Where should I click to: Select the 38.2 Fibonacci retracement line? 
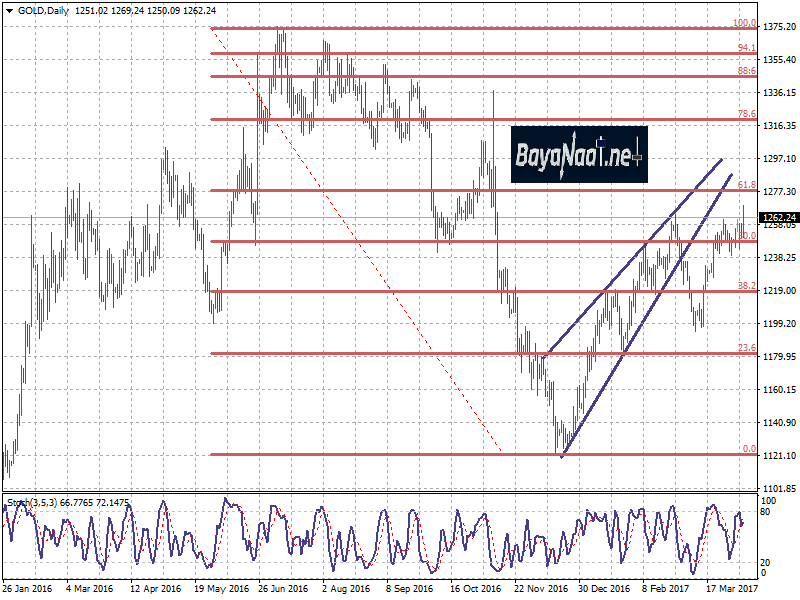[x=400, y=291]
